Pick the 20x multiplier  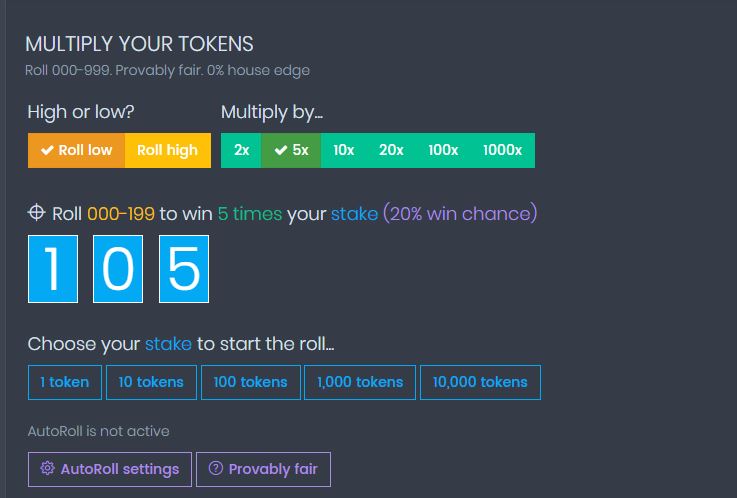click(x=391, y=150)
